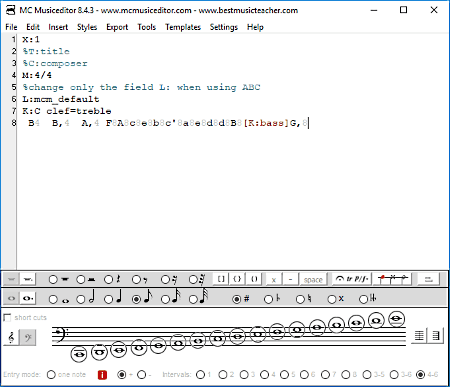This screenshot has height=387, width=450.
Task: Select the natural accidental radio
Action: tap(300, 299)
